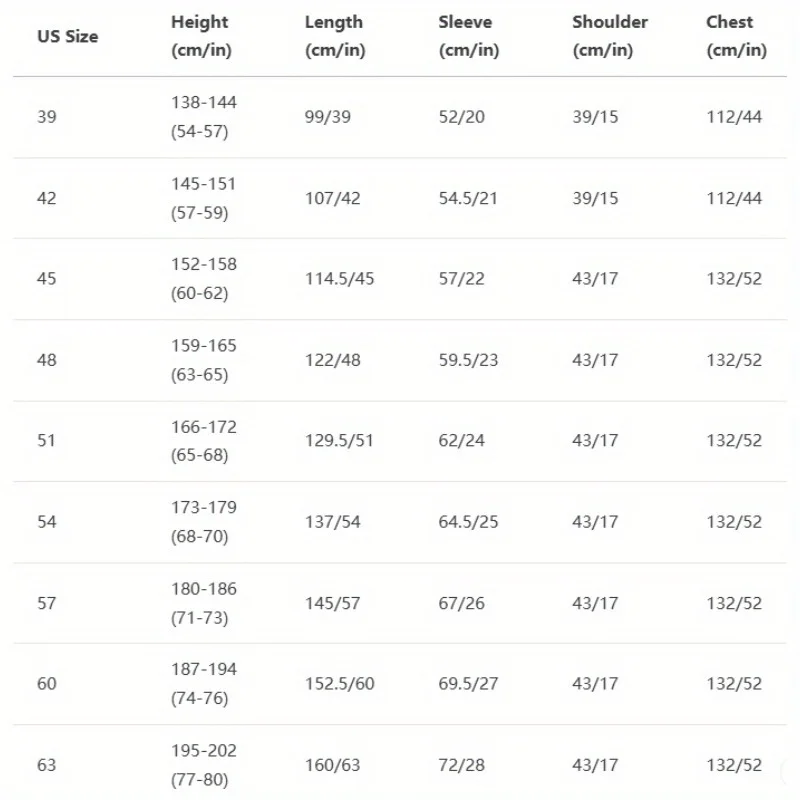Select the Sleeve (cm/in) column header
The height and width of the screenshot is (800, 800).
coord(468,36)
